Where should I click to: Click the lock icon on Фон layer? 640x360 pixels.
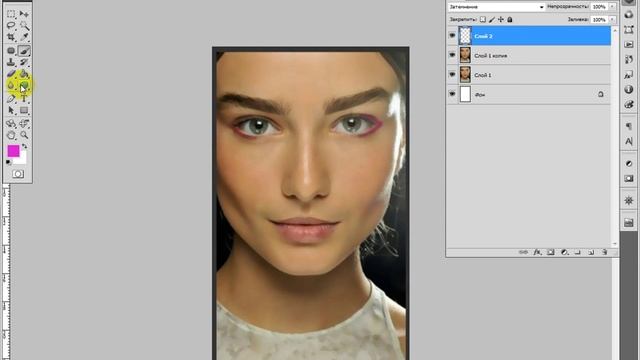coord(601,94)
